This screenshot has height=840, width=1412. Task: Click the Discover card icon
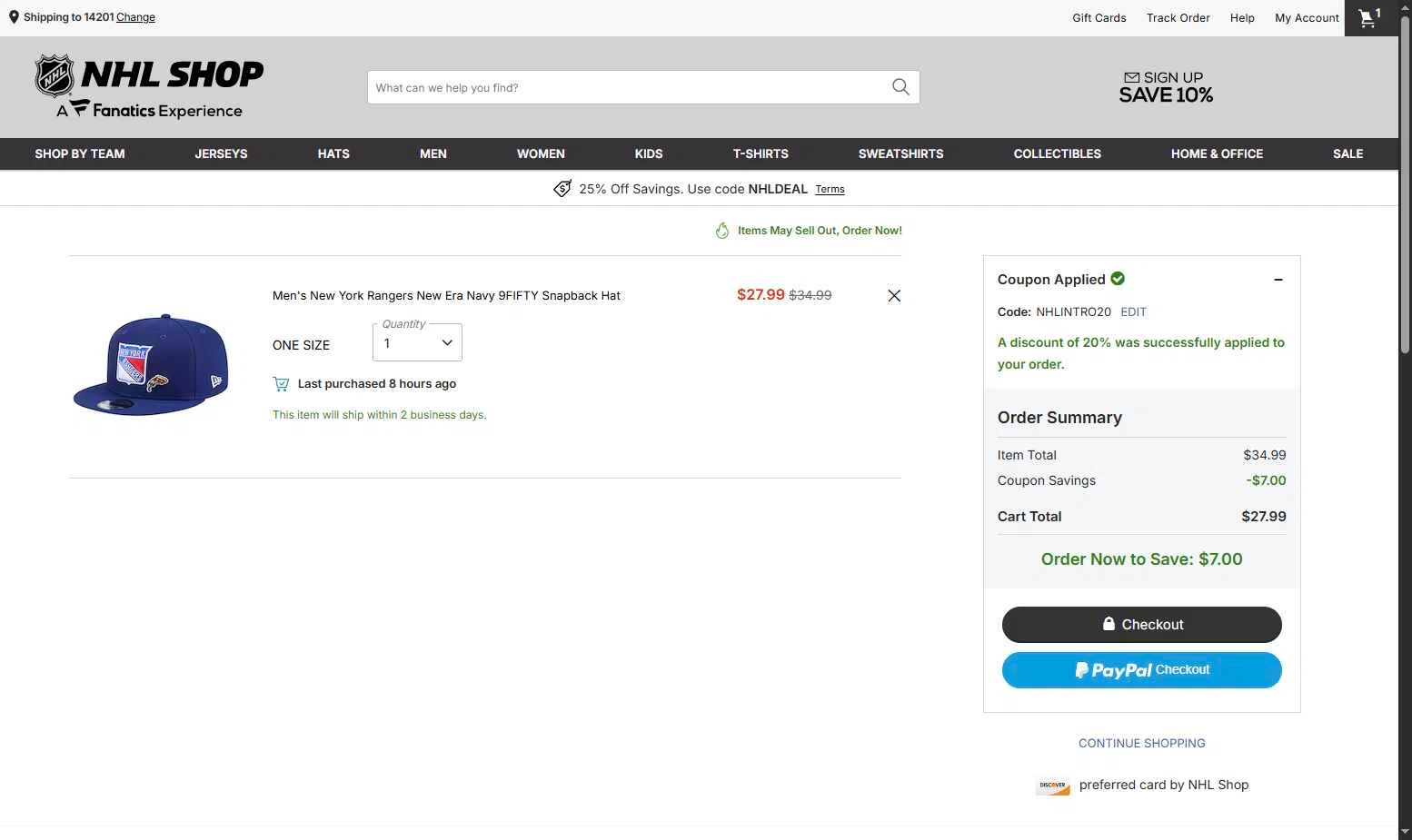(1053, 786)
